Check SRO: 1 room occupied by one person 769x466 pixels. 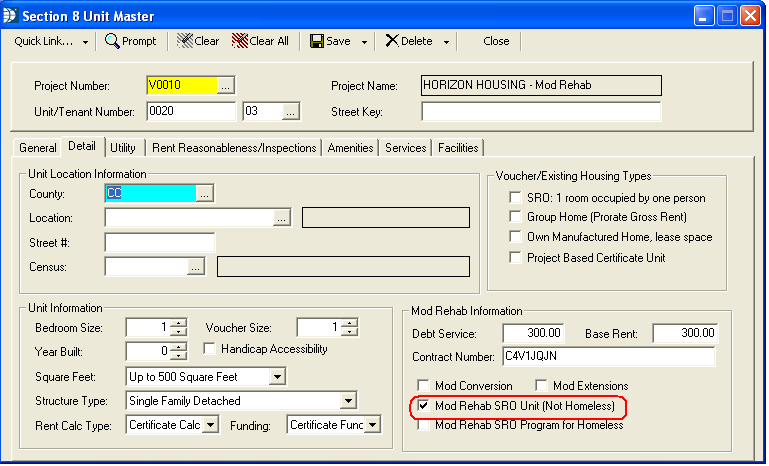(515, 198)
